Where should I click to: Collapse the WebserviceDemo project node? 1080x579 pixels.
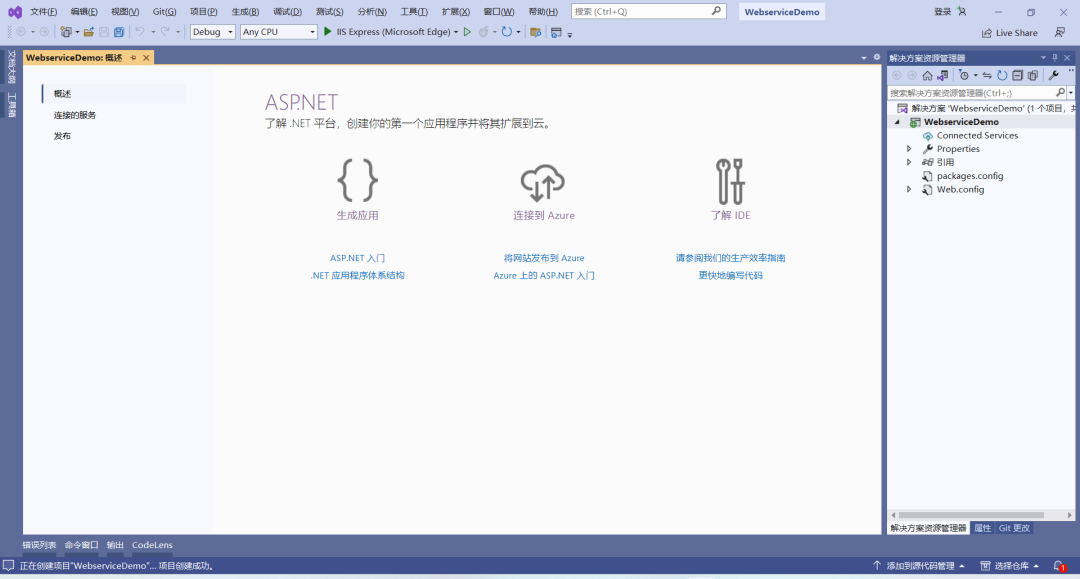pos(897,122)
